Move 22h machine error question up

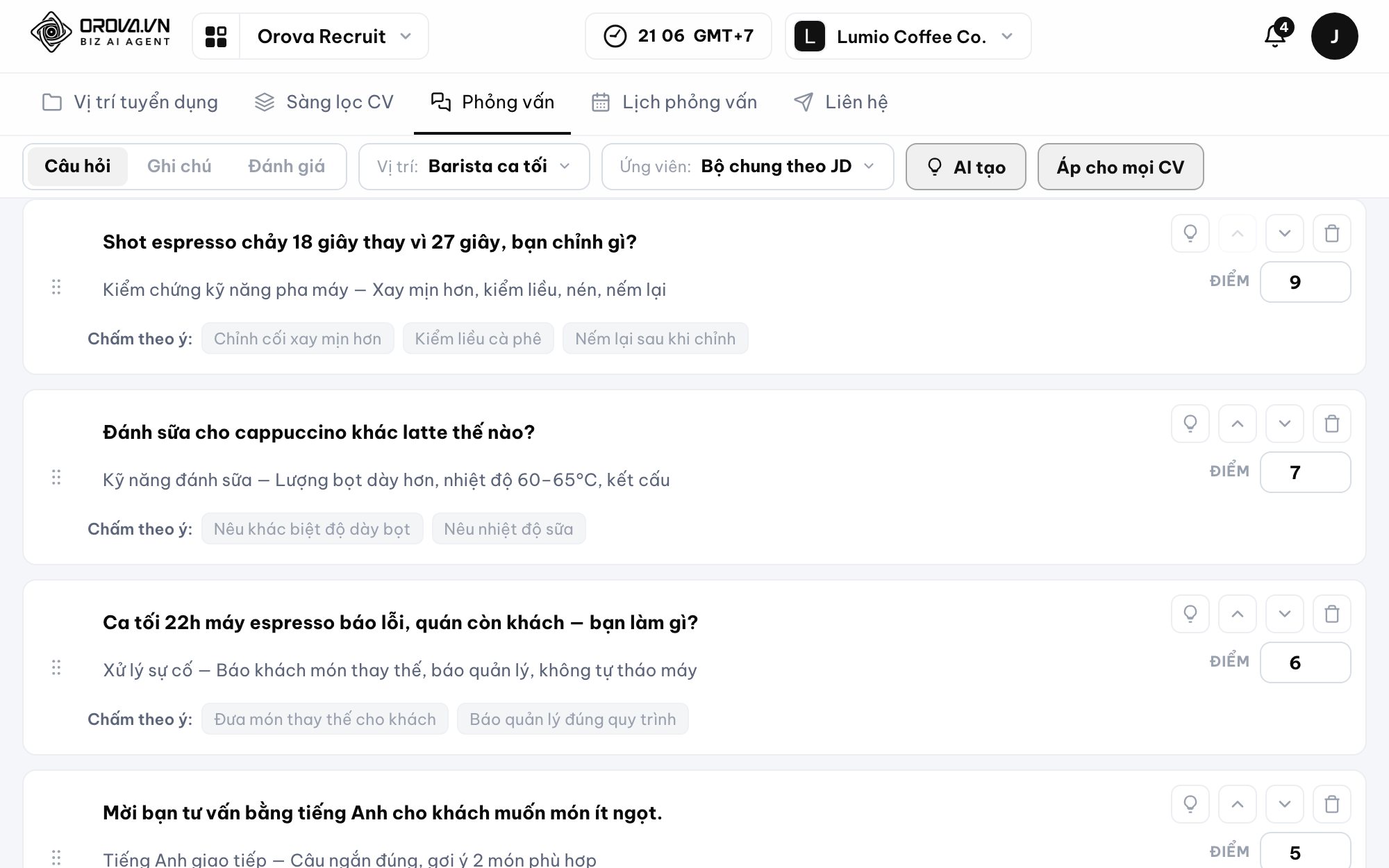1238,614
